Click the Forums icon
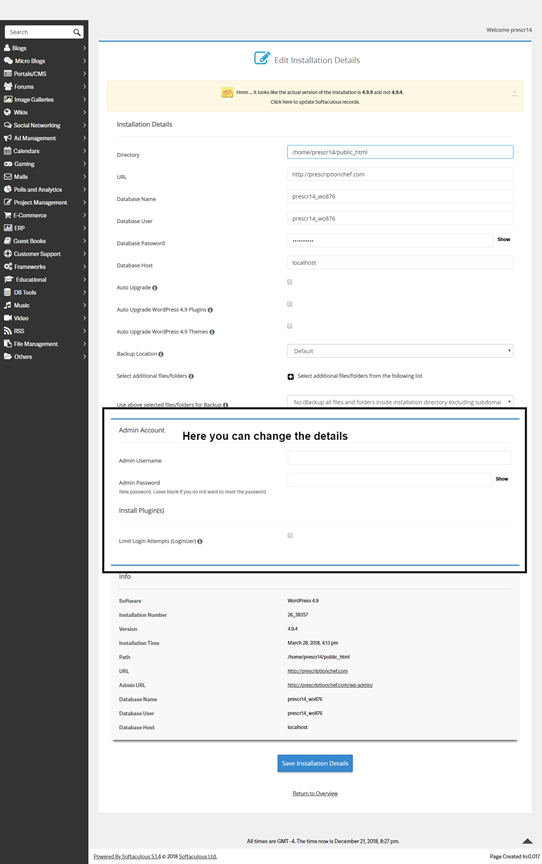The width and height of the screenshot is (542, 864). point(8,87)
